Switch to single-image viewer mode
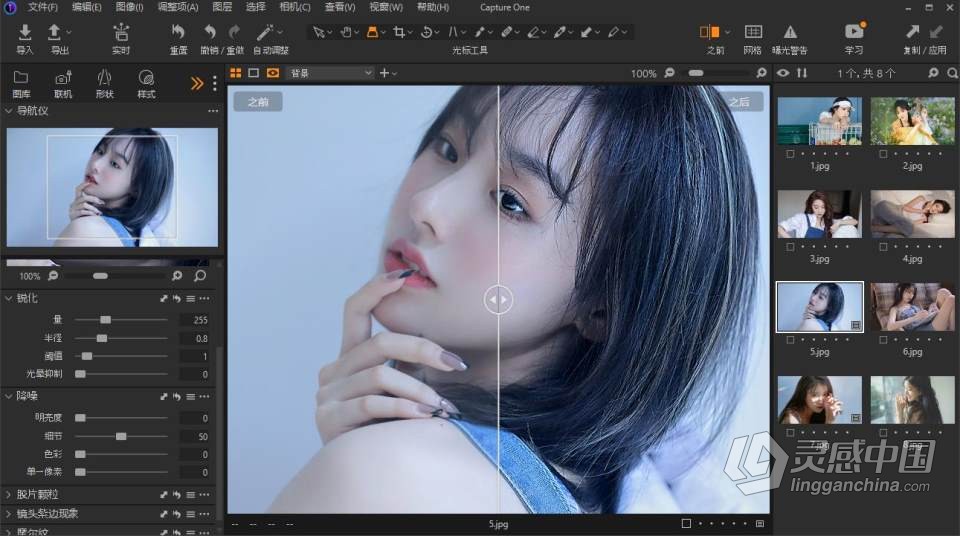The image size is (960, 536). pos(253,73)
